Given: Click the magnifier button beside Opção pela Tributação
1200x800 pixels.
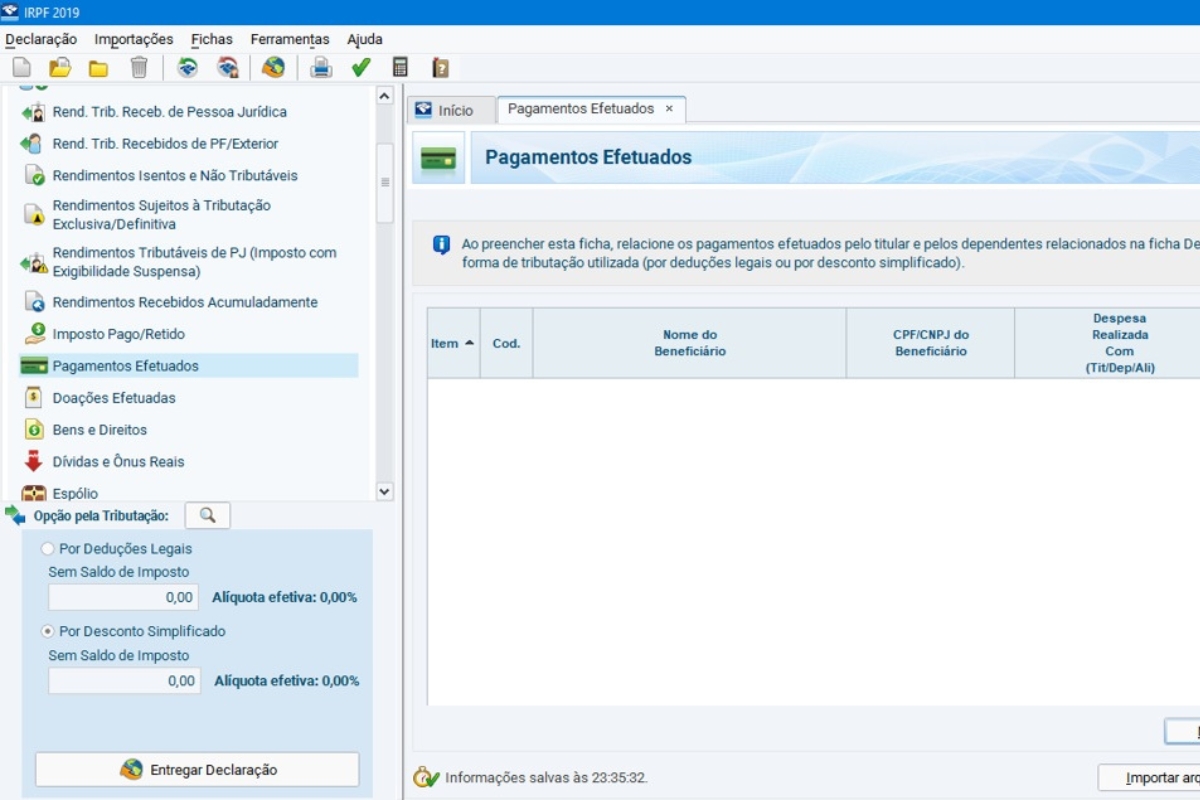Looking at the screenshot, I should tap(207, 515).
